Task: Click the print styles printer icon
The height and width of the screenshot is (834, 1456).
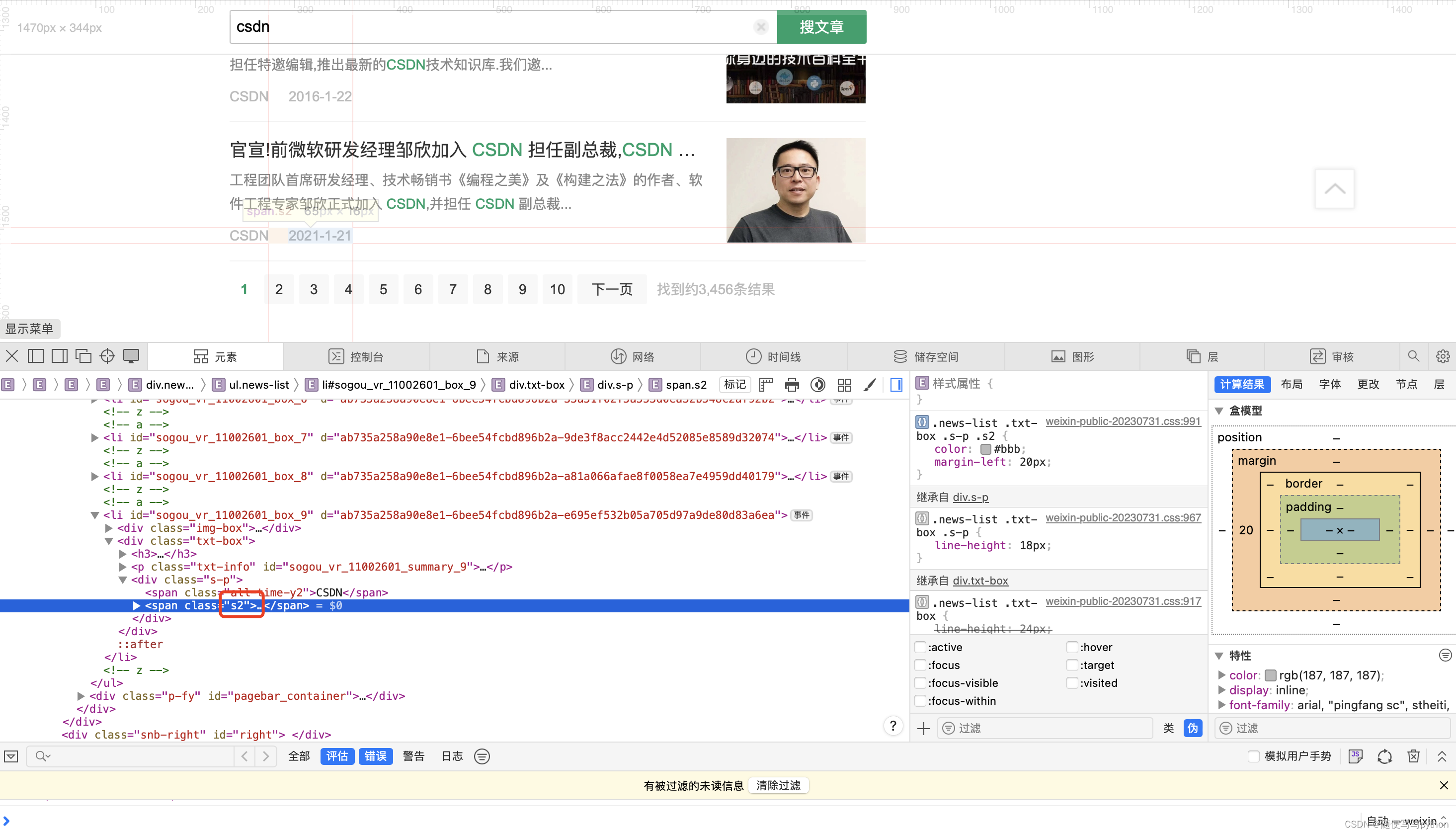Action: [792, 385]
